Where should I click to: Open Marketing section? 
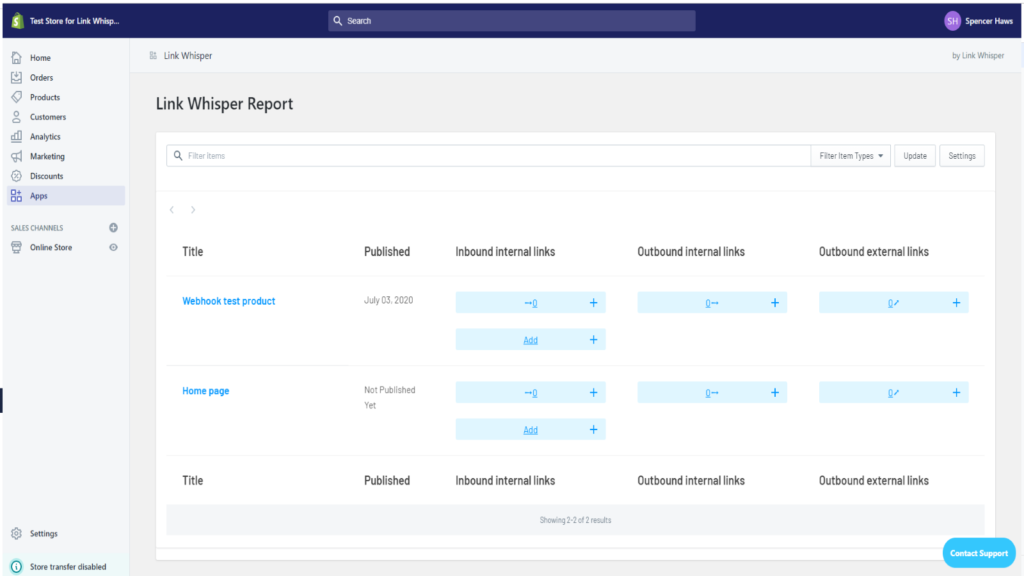pos(47,156)
